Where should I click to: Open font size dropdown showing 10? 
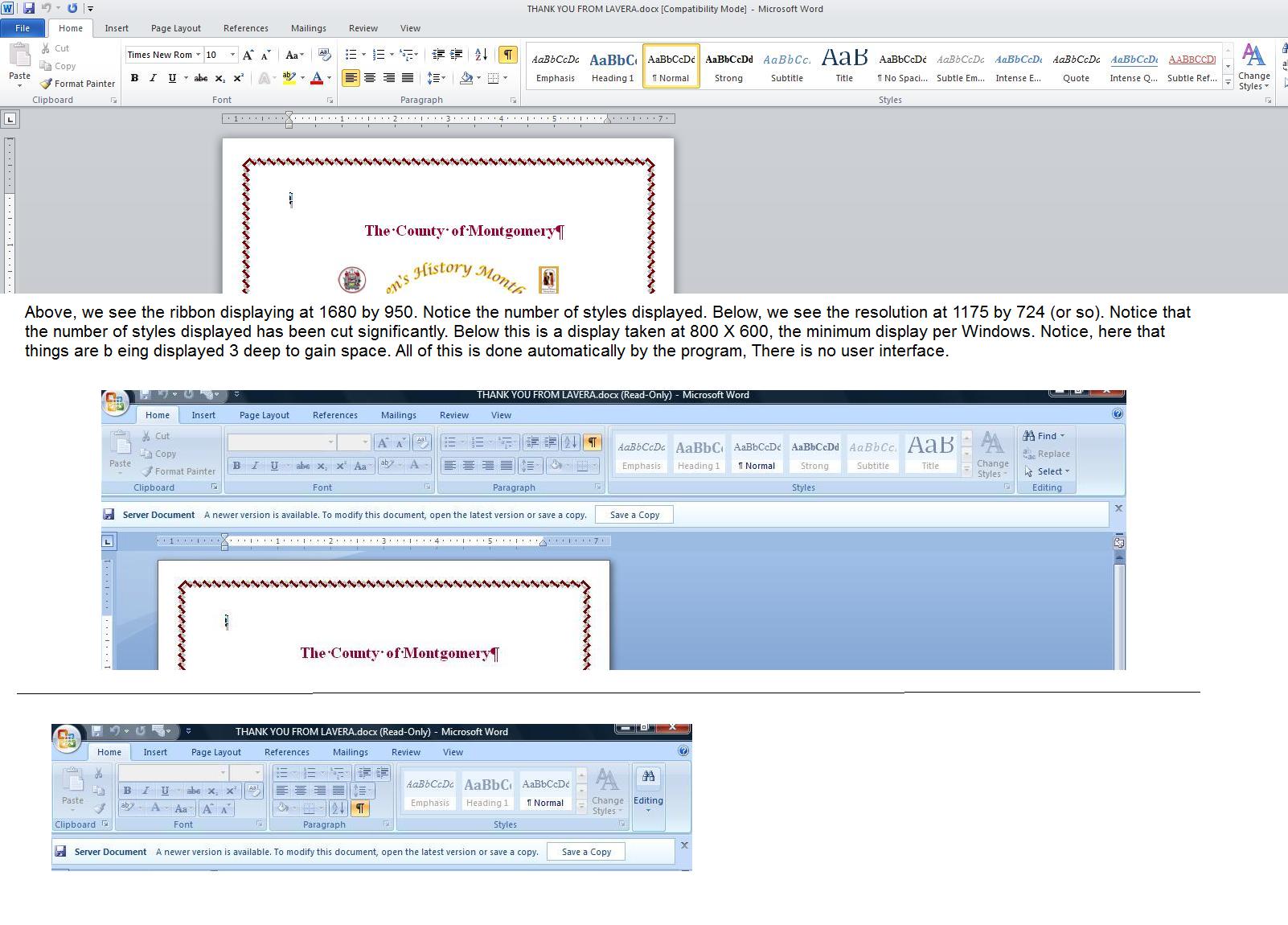pyautogui.click(x=233, y=55)
